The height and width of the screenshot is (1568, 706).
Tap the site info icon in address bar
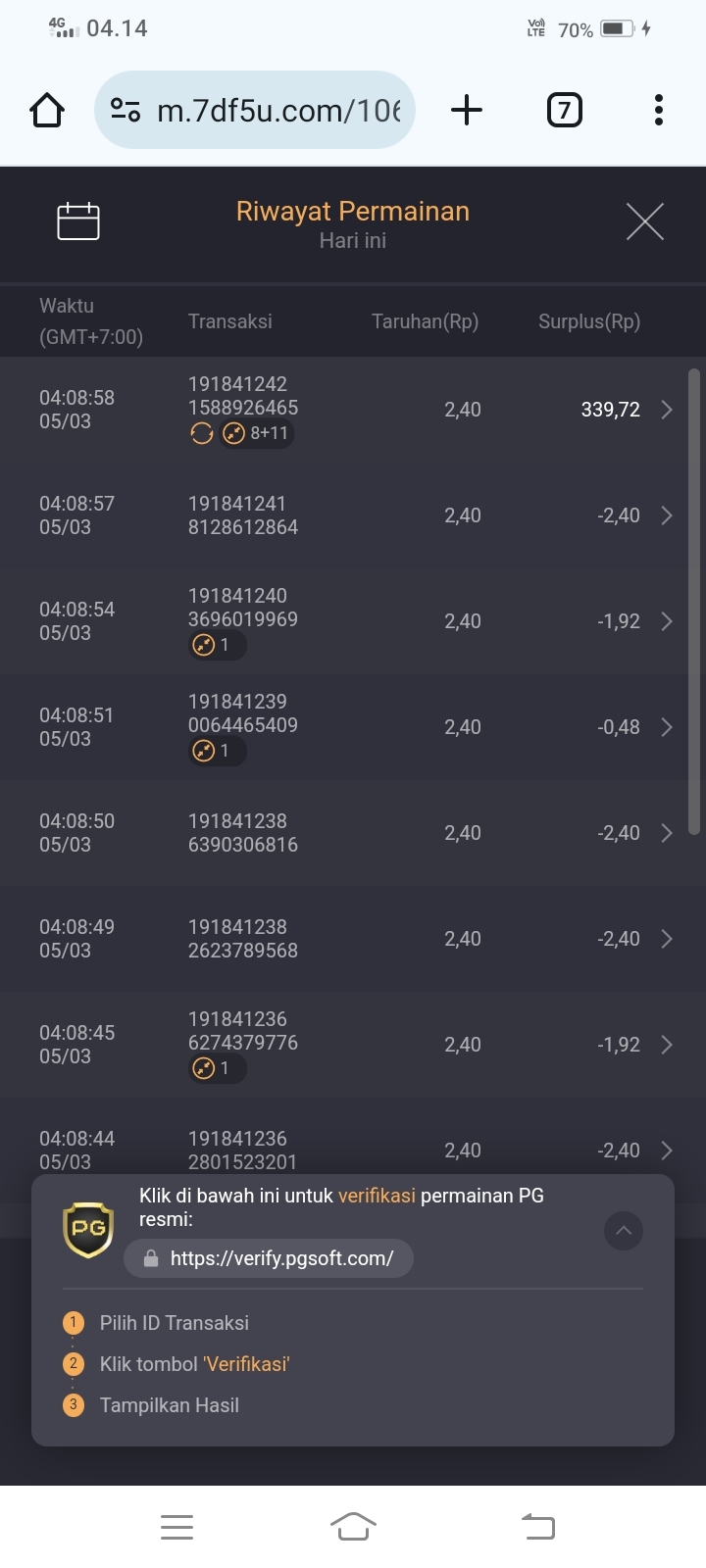[x=126, y=110]
